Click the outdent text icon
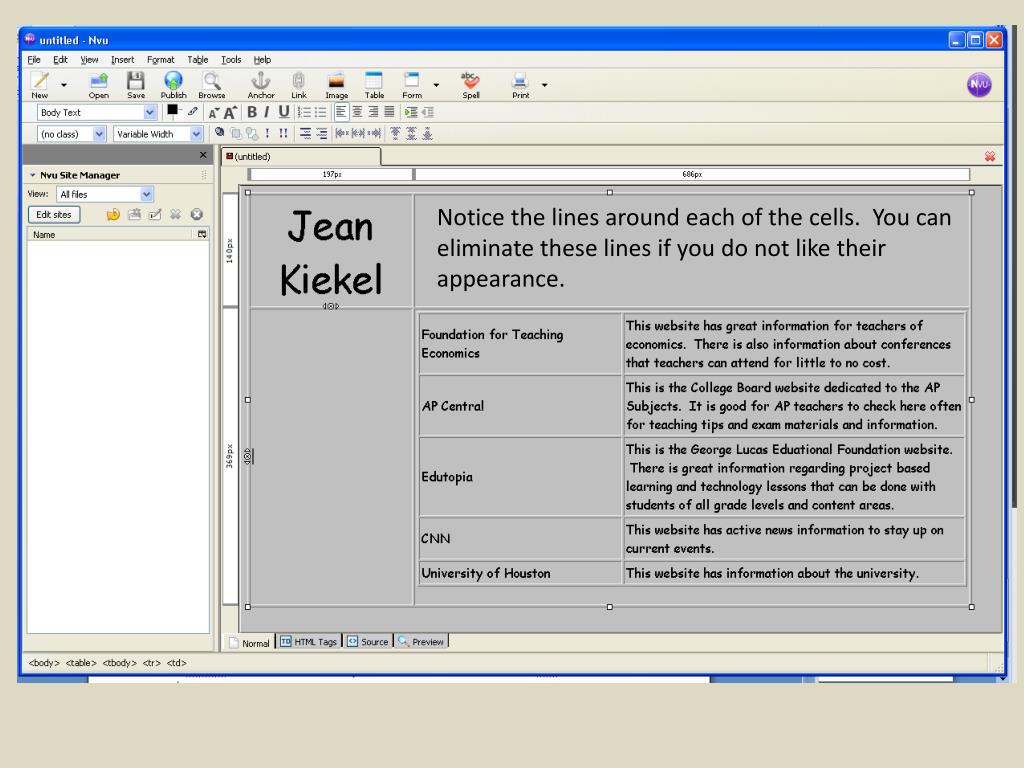The image size is (1024, 768). pos(427,112)
